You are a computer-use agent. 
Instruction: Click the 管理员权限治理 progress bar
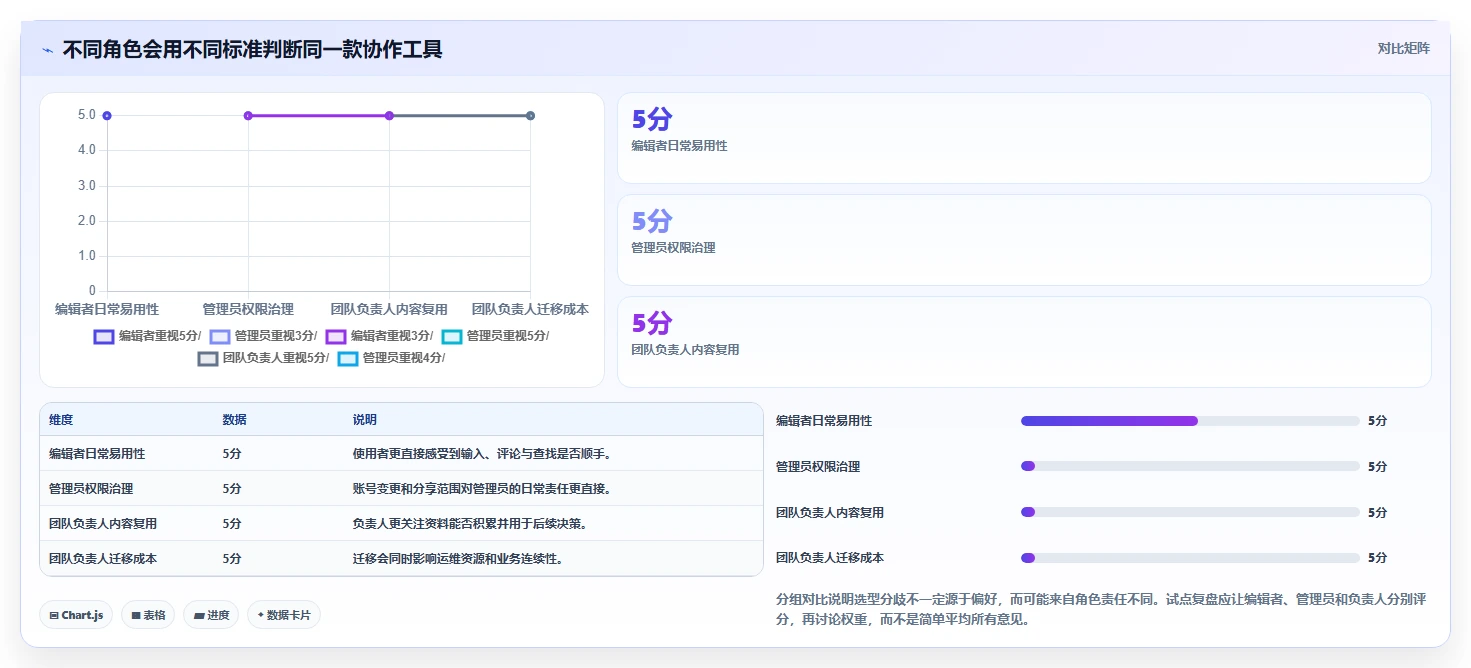(1190, 466)
